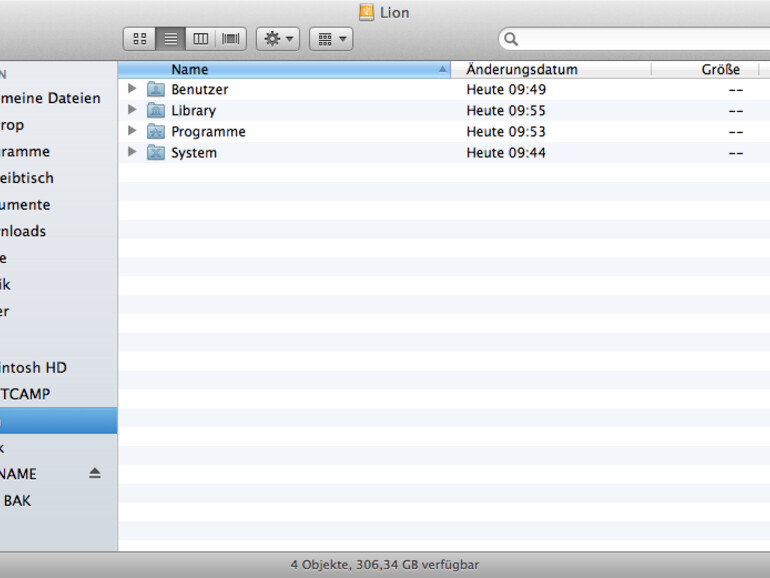Click date Heute 09:55
The height and width of the screenshot is (578, 770).
[506, 110]
